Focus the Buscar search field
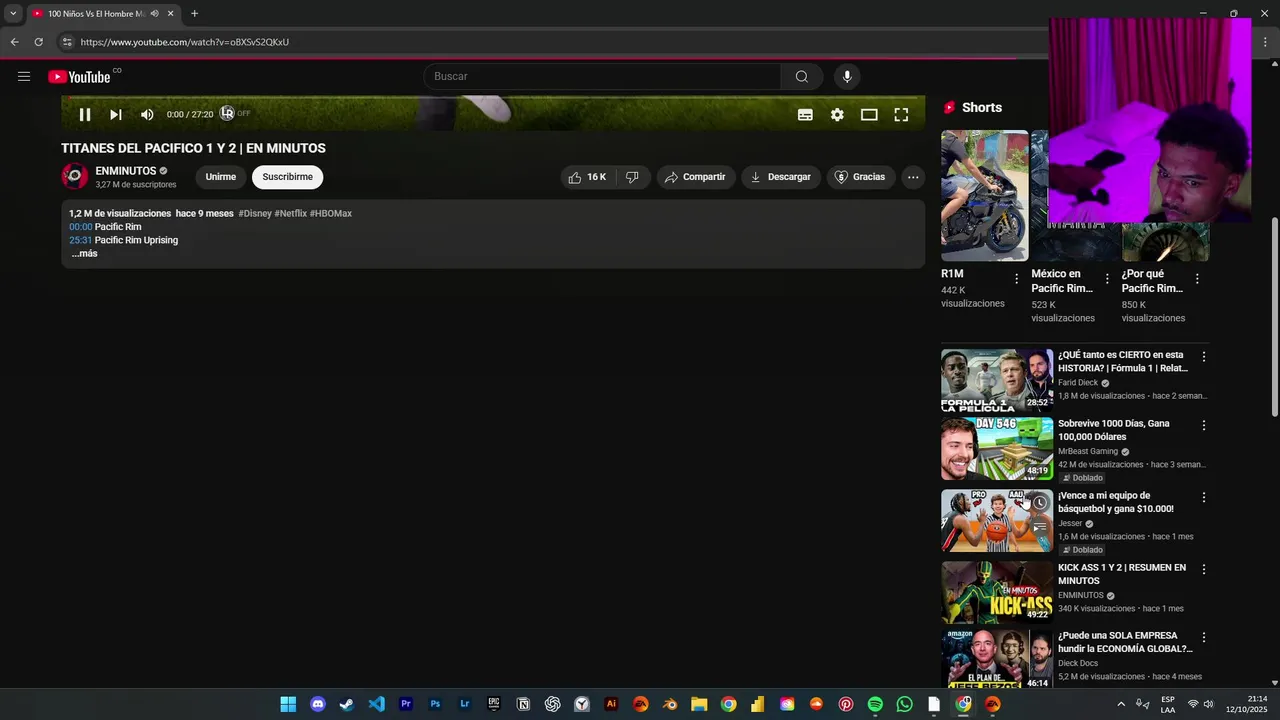Viewport: 1280px width, 720px height. (x=602, y=77)
